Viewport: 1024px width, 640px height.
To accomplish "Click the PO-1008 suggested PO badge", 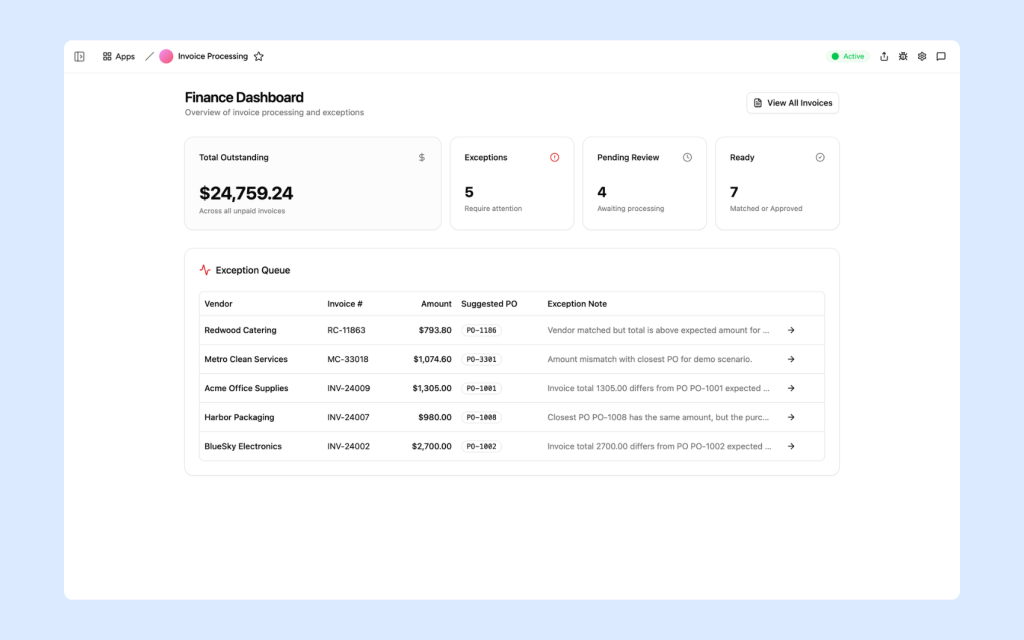I will click(481, 417).
